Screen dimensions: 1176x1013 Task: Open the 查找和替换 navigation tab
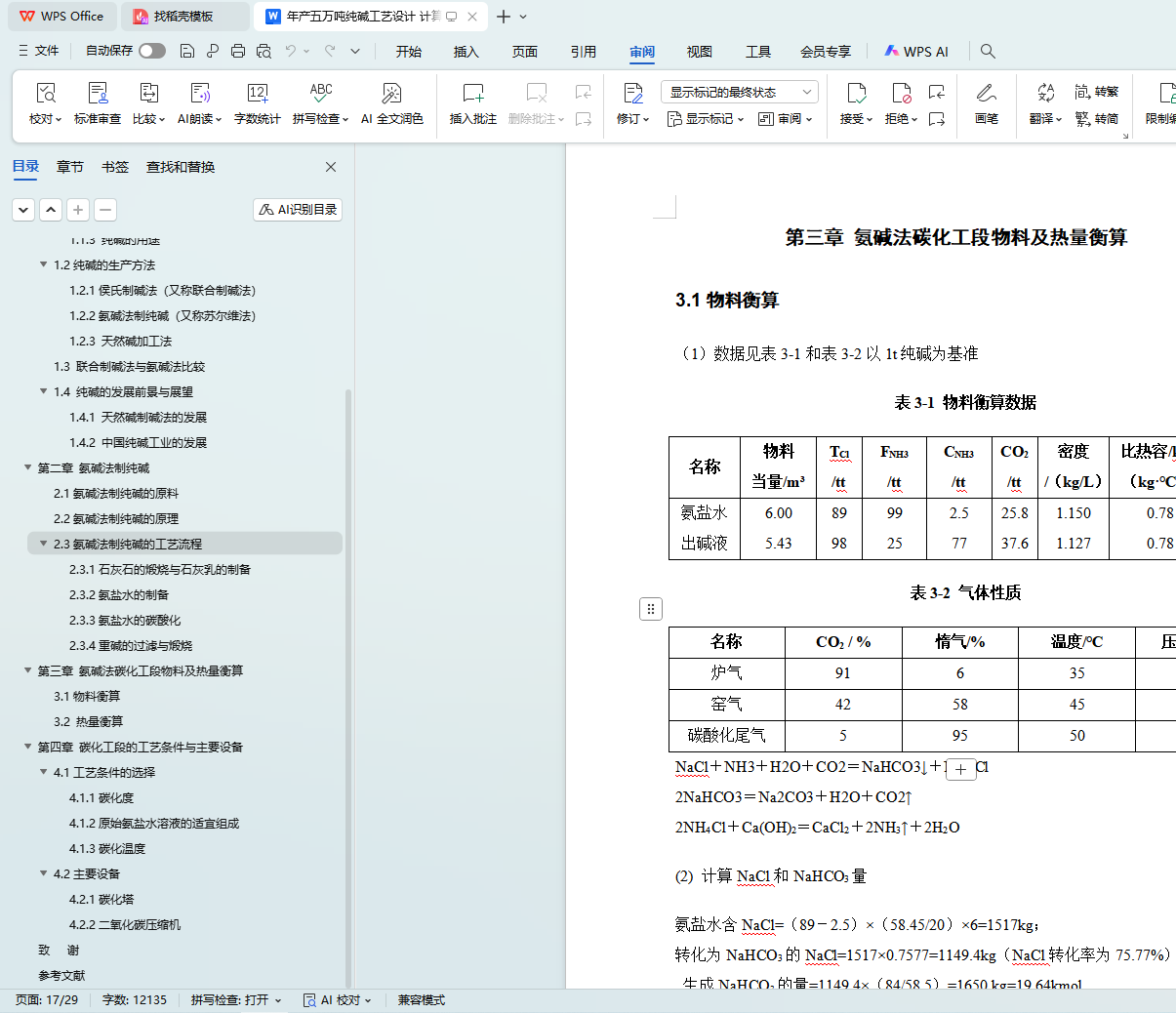point(181,167)
